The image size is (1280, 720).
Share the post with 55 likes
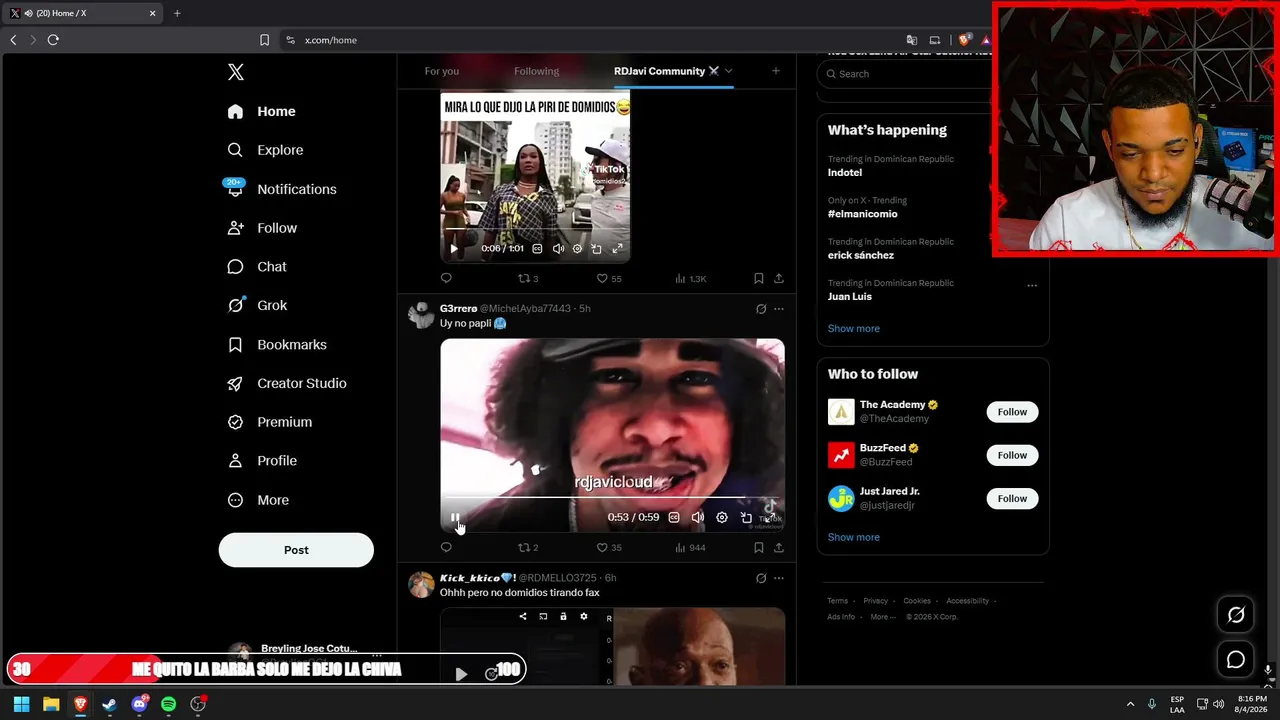pyautogui.click(x=779, y=278)
